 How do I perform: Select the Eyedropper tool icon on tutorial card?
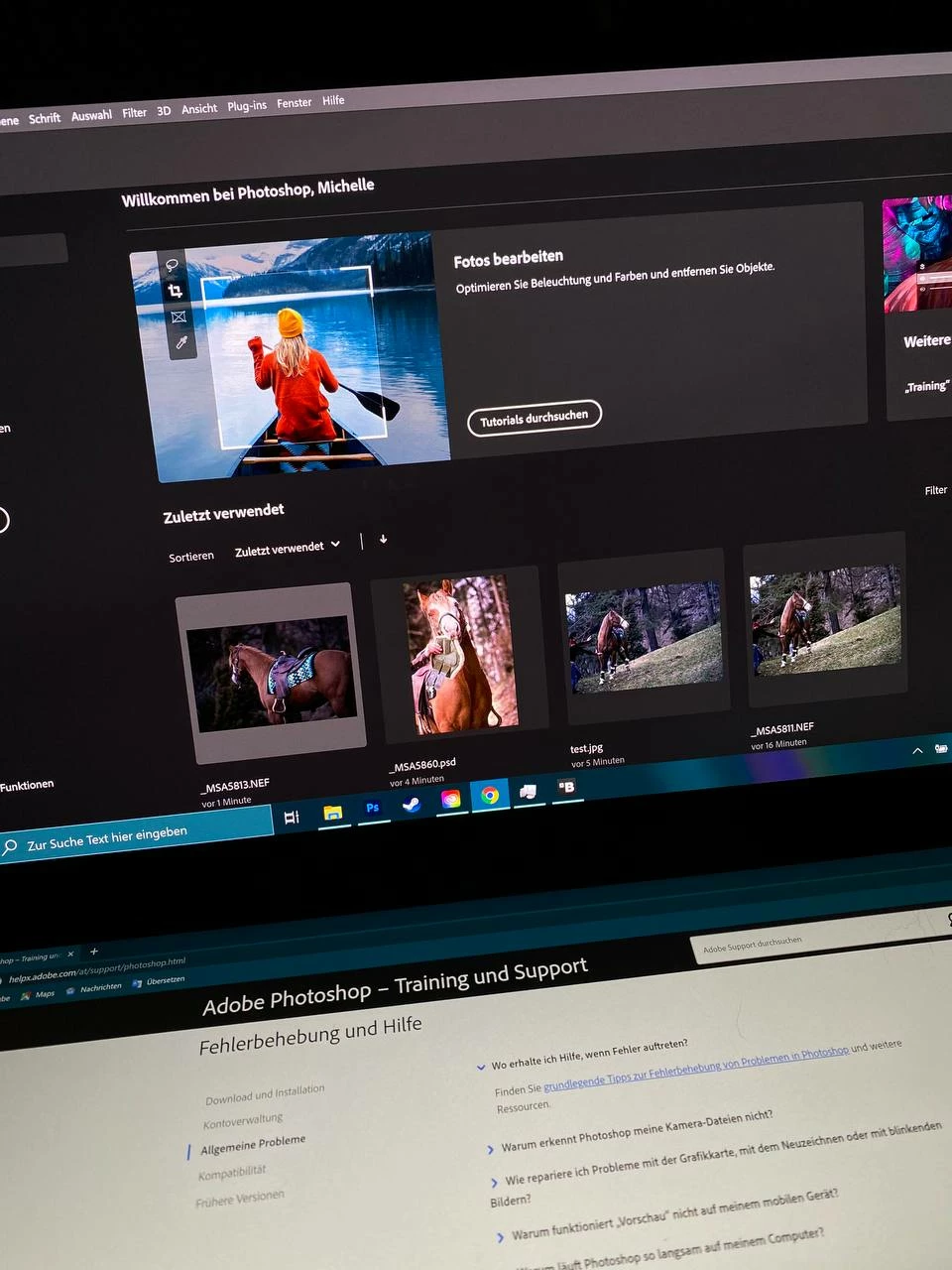click(x=181, y=343)
